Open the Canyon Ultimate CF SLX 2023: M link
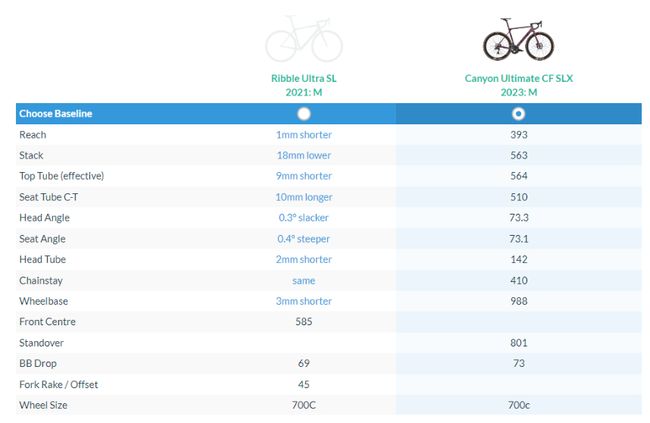Image resolution: width=650 pixels, height=423 pixels. pyautogui.click(x=519, y=85)
